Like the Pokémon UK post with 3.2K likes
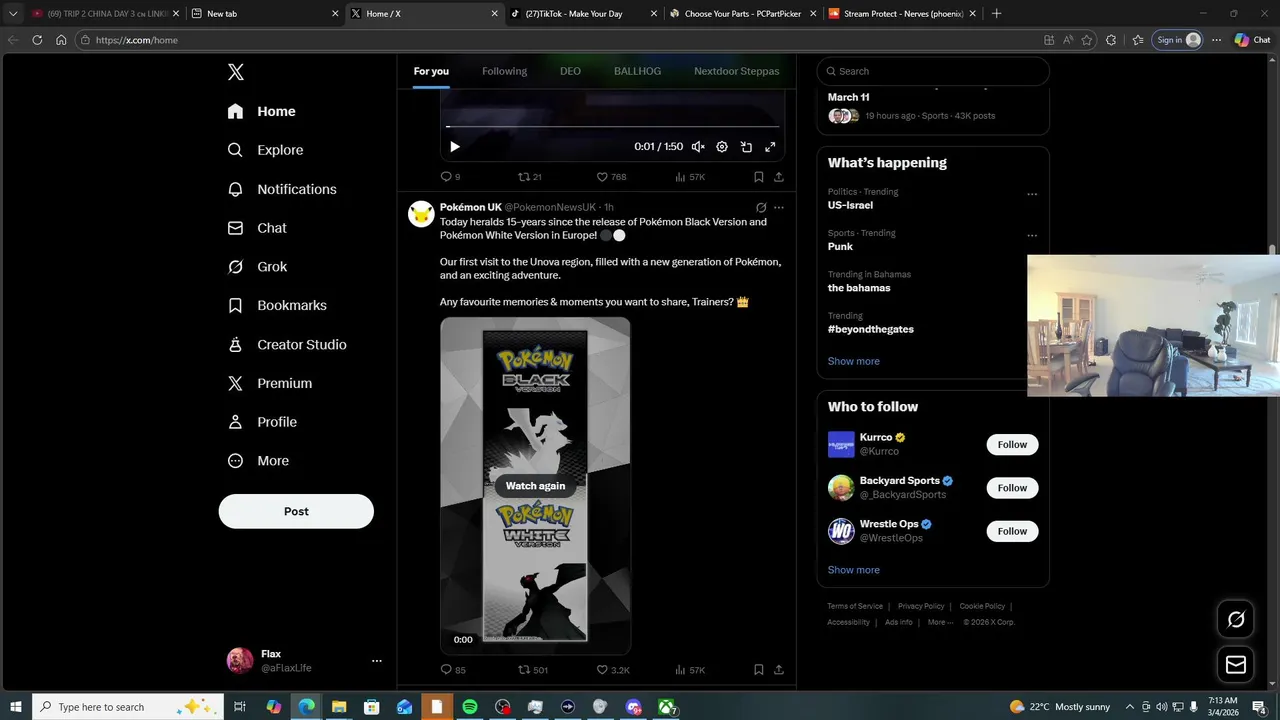 [613, 670]
